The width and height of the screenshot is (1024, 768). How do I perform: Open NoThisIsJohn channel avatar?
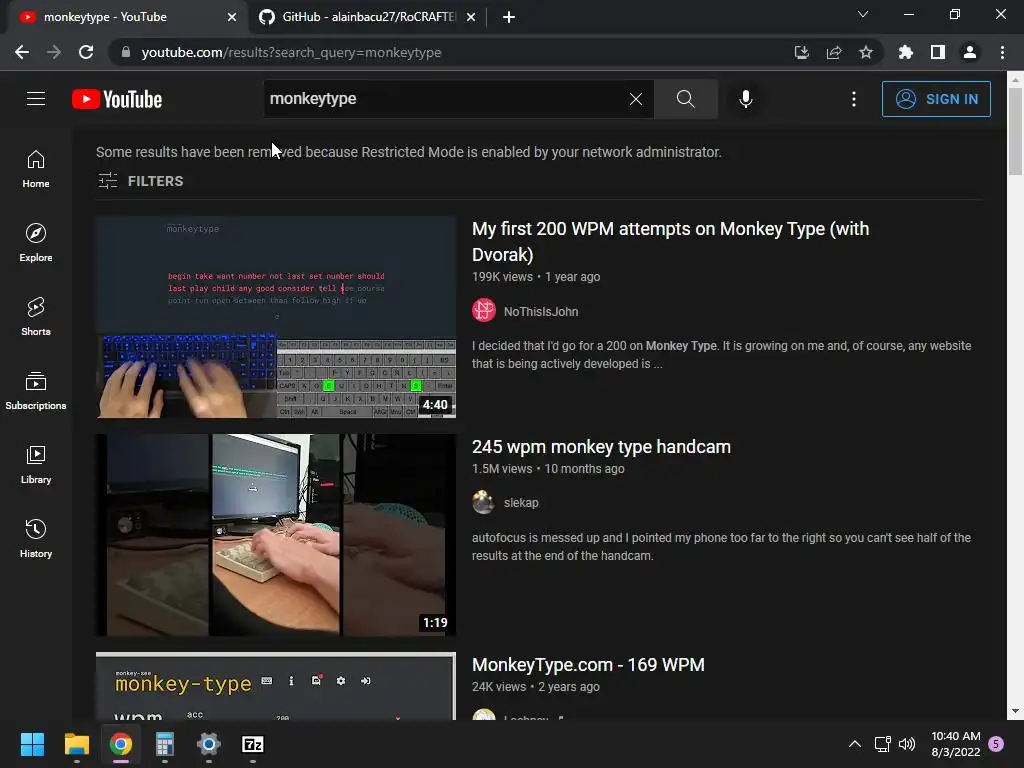[484, 311]
